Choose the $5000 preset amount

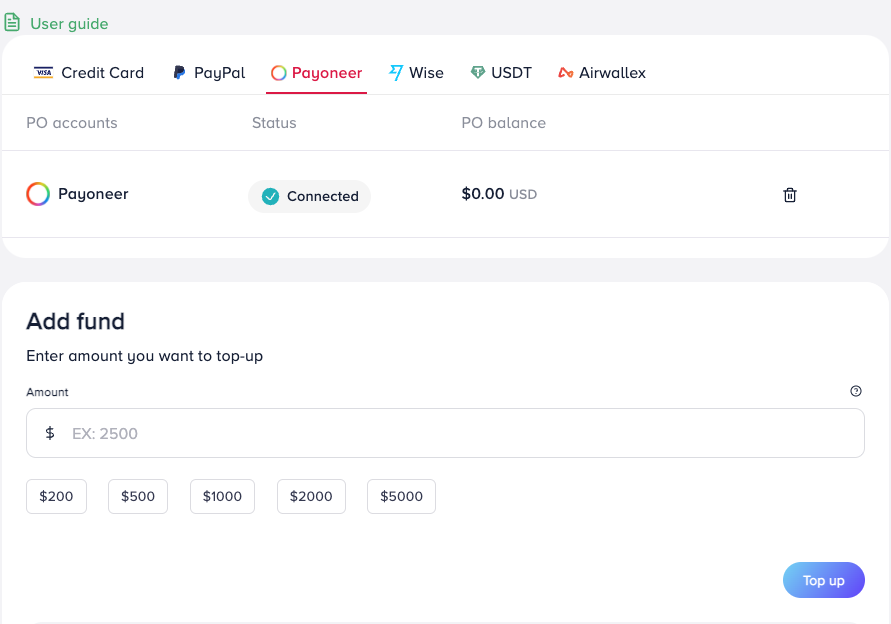[401, 496]
